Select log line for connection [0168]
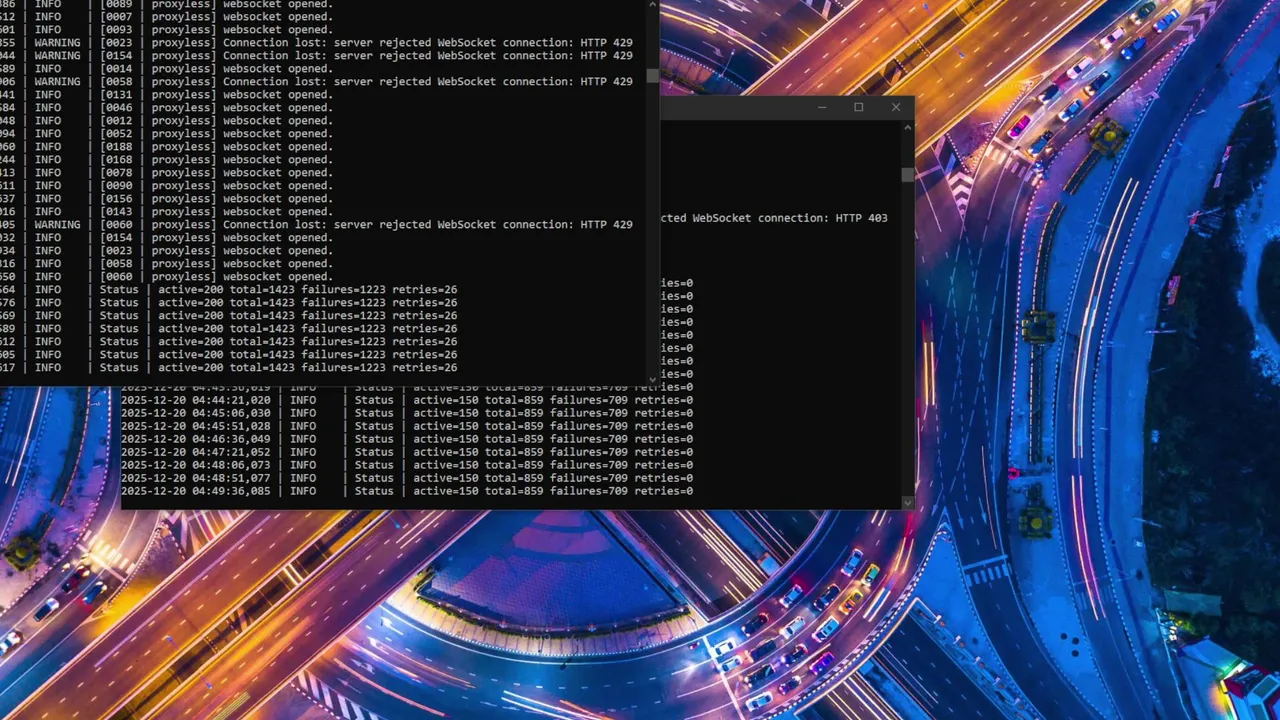The image size is (1280, 720). (166, 160)
